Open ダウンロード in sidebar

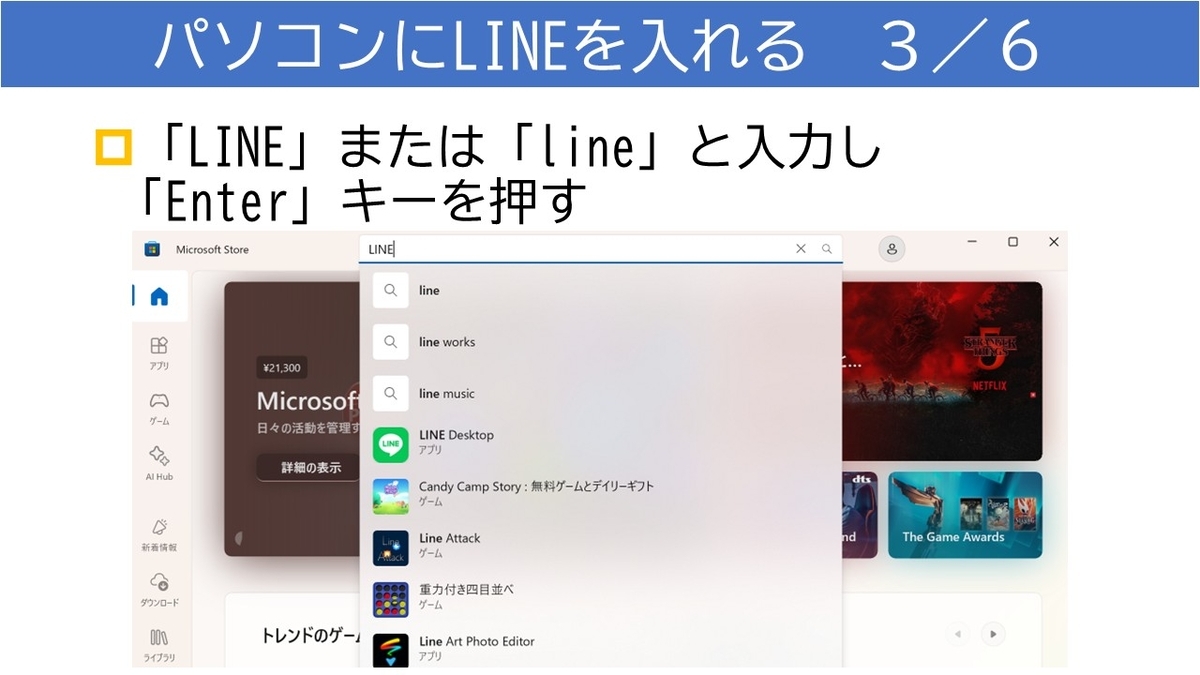pos(159,590)
